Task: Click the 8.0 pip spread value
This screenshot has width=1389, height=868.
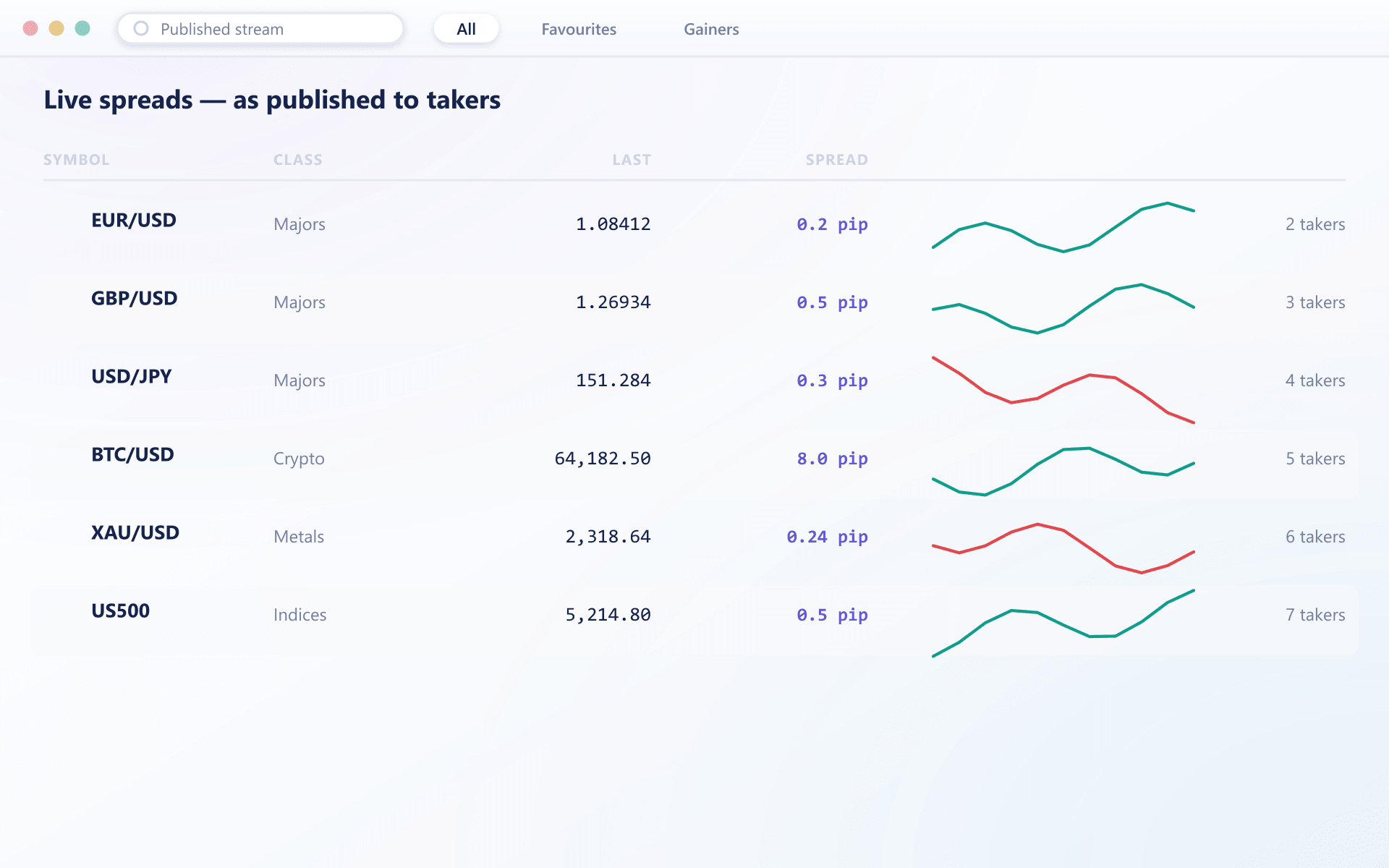Action: pos(832,459)
